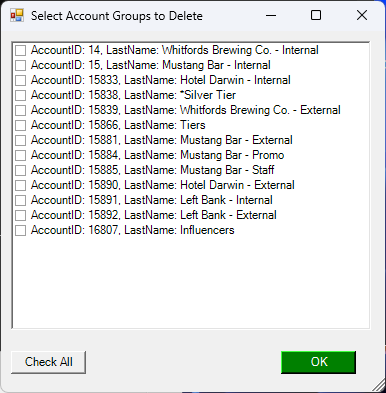Check the Tiers account group box

coord(20,125)
